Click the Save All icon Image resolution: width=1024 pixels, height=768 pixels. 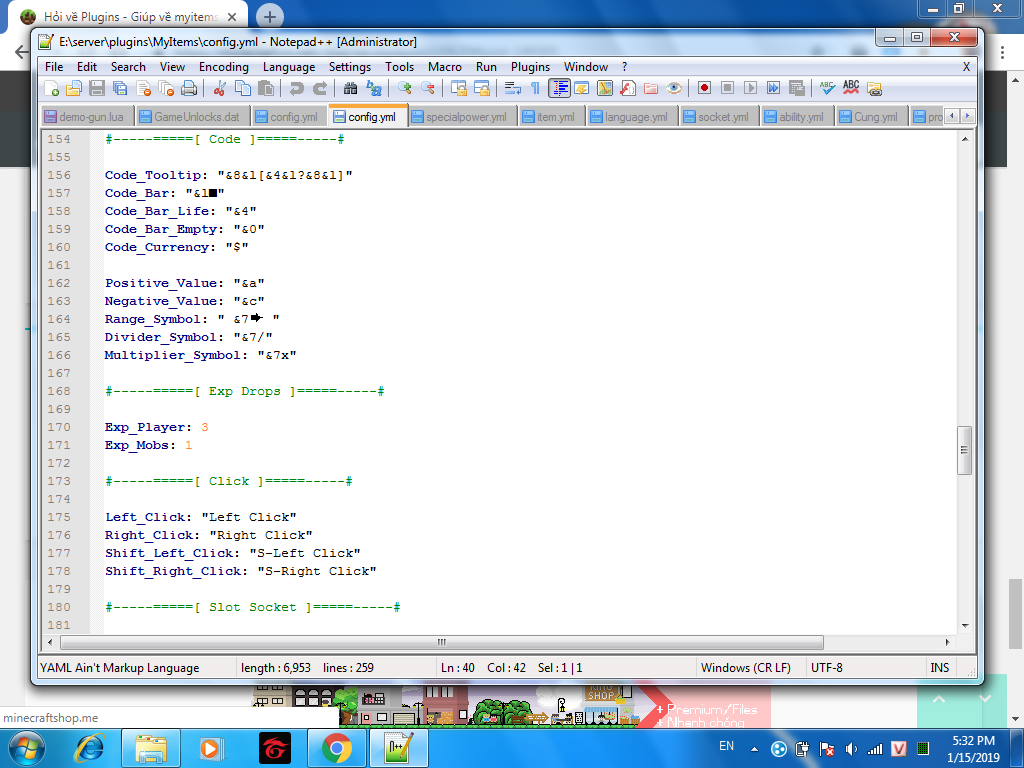(x=120, y=88)
